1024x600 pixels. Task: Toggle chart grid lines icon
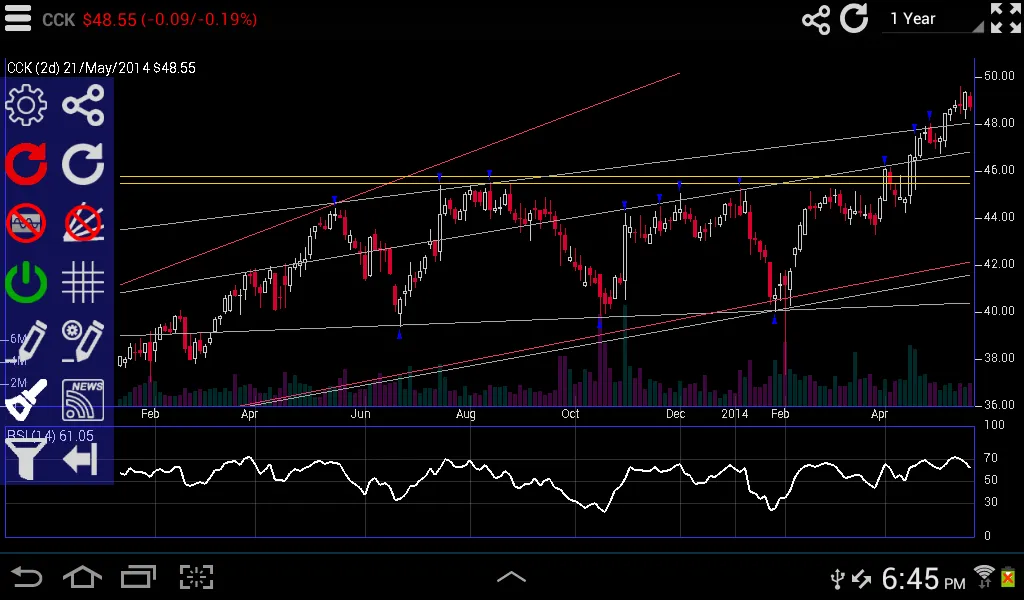tap(83, 282)
